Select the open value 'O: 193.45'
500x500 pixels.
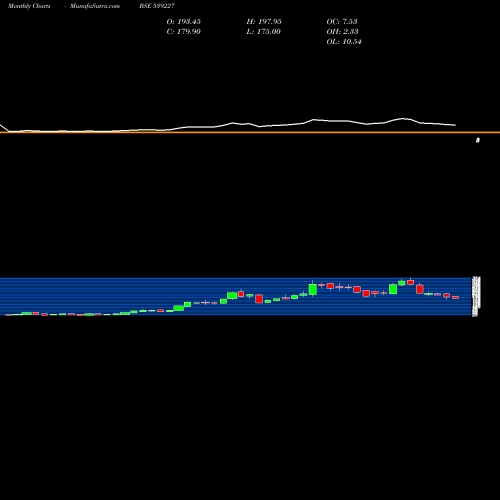184,22
